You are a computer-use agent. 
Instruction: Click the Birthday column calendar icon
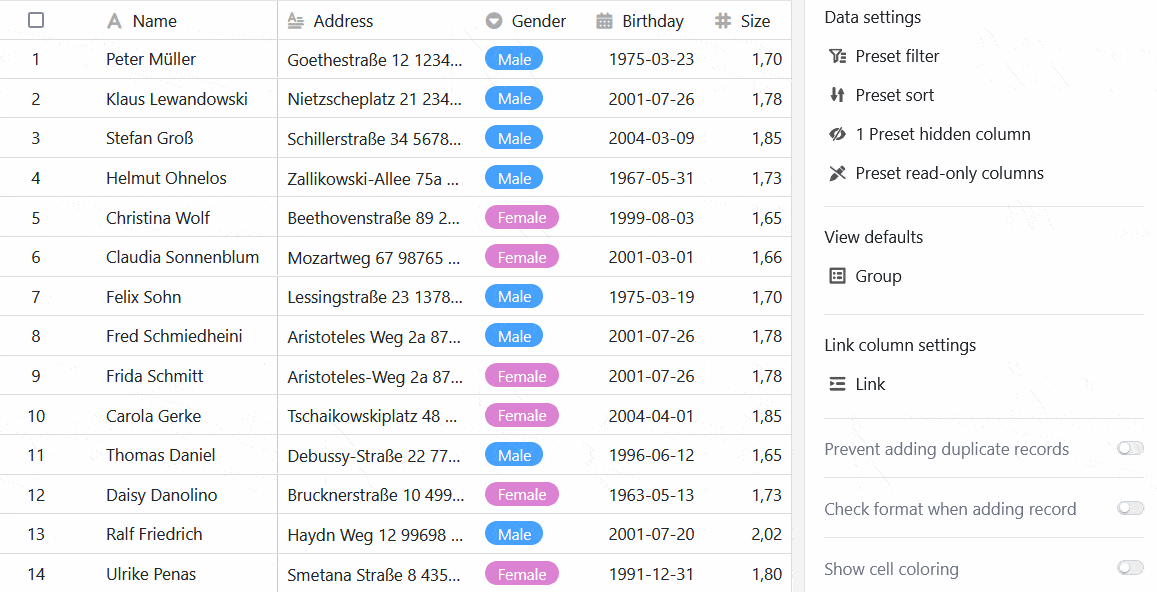[x=604, y=21]
